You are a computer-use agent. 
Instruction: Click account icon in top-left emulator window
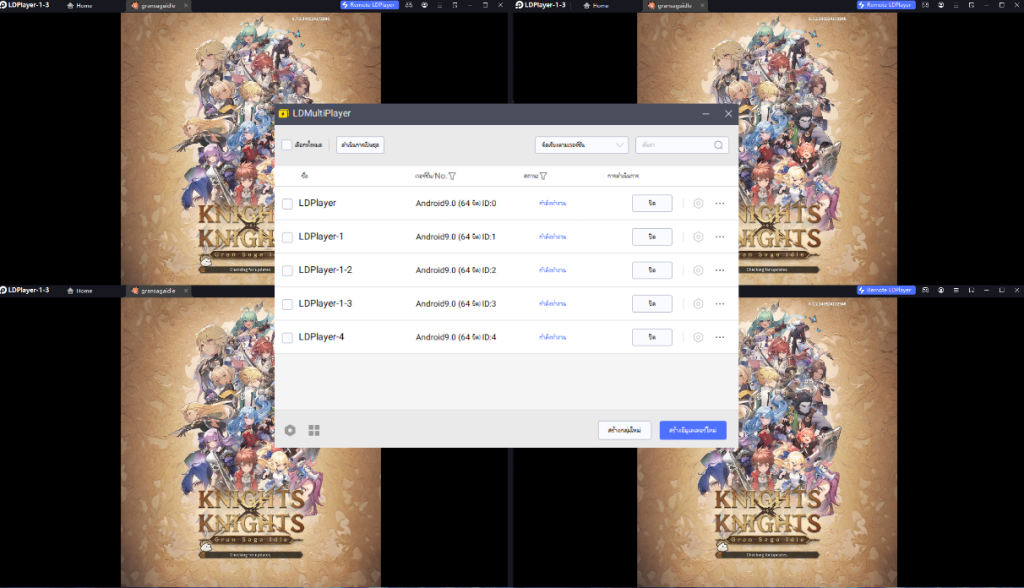[x=424, y=5]
